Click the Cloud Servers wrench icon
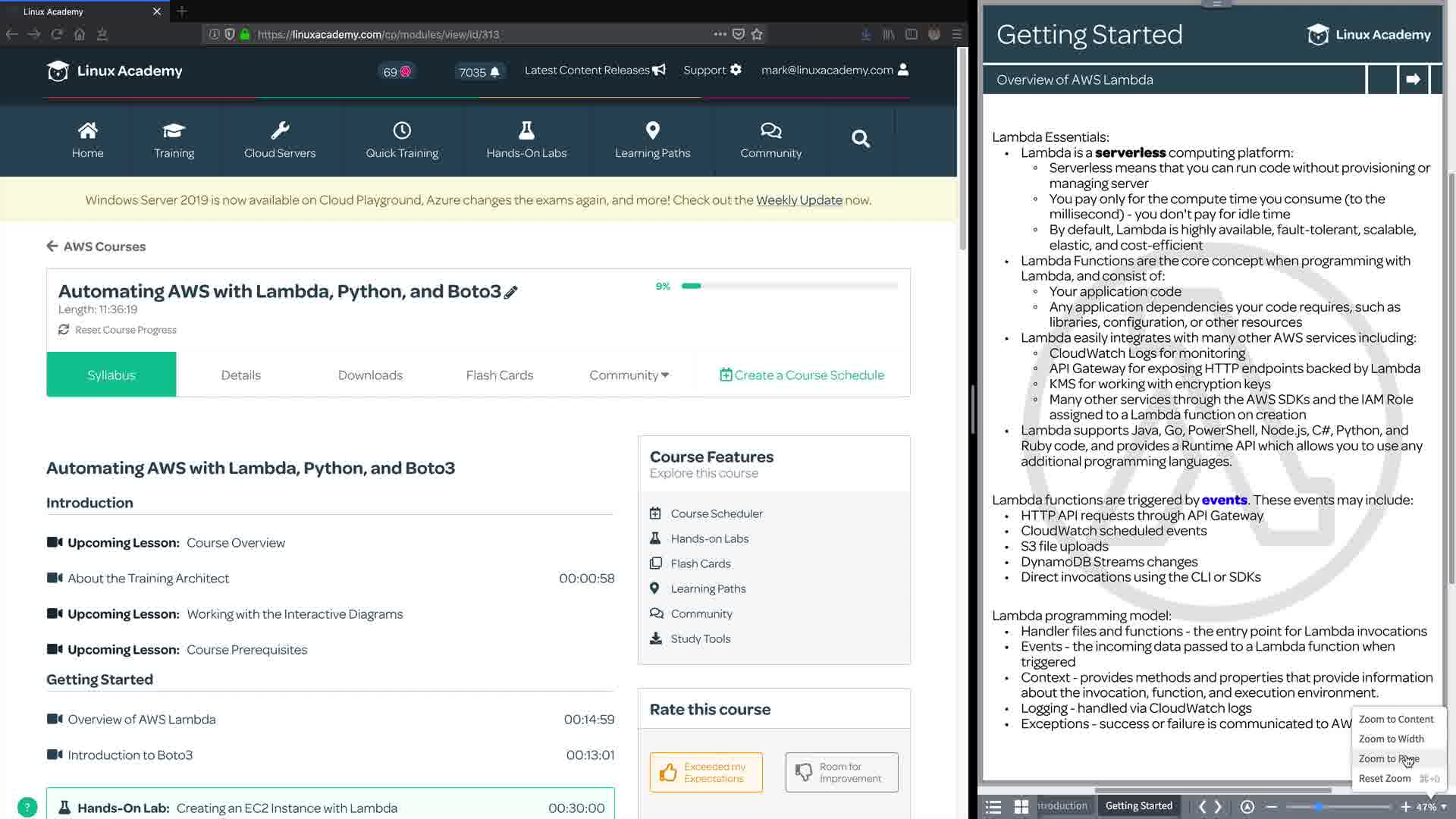 280,130
